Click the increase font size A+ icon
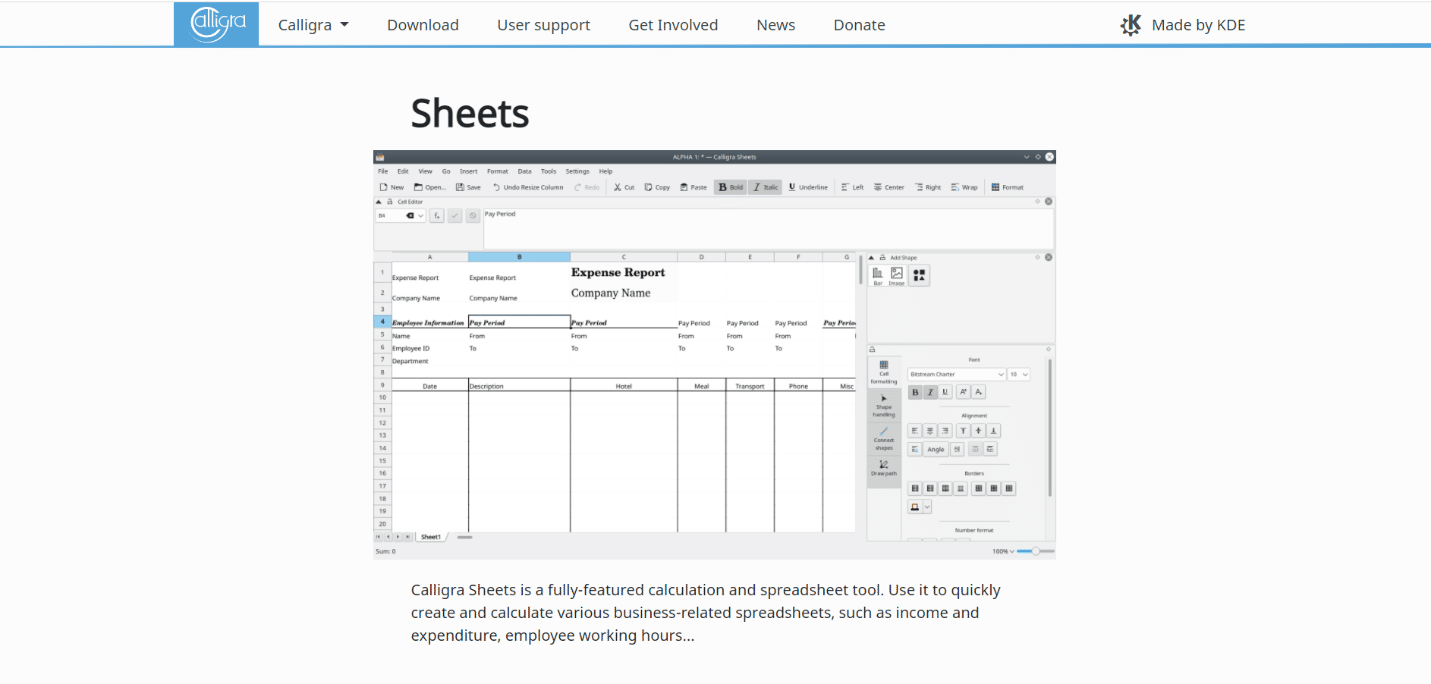This screenshot has height=684, width=1431. tap(963, 392)
